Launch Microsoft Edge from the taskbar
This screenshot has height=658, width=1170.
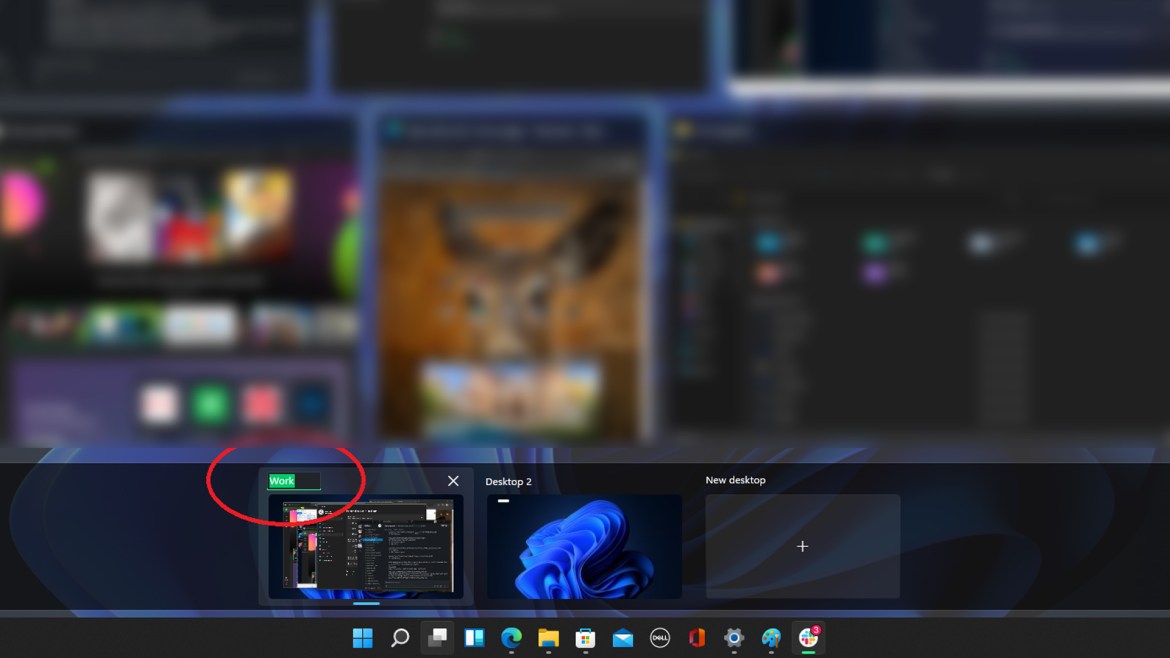pyautogui.click(x=510, y=637)
